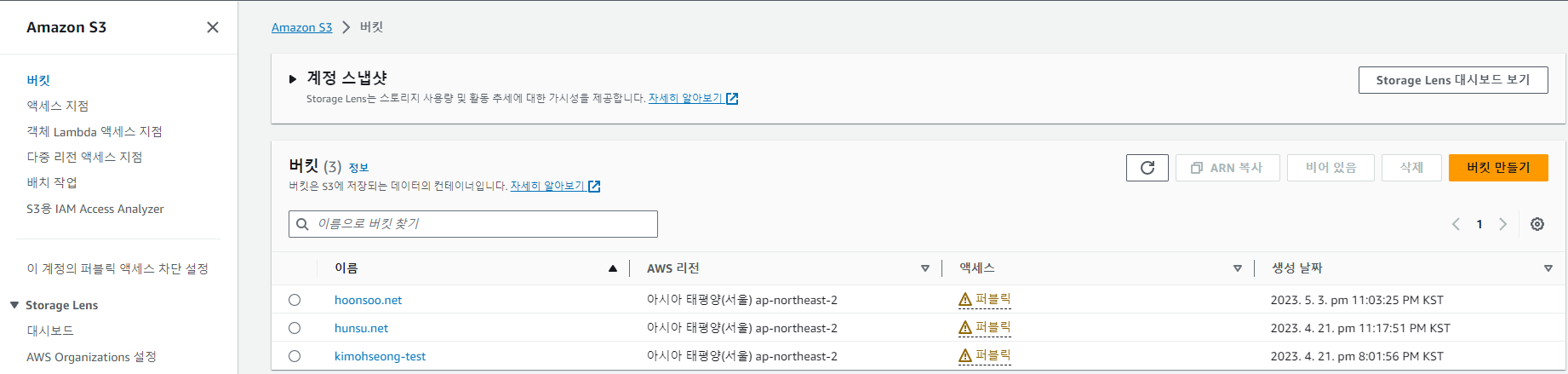Click 자세히 알아보기 link under 버킷 heading
This screenshot has width=1568, height=374.
547,187
